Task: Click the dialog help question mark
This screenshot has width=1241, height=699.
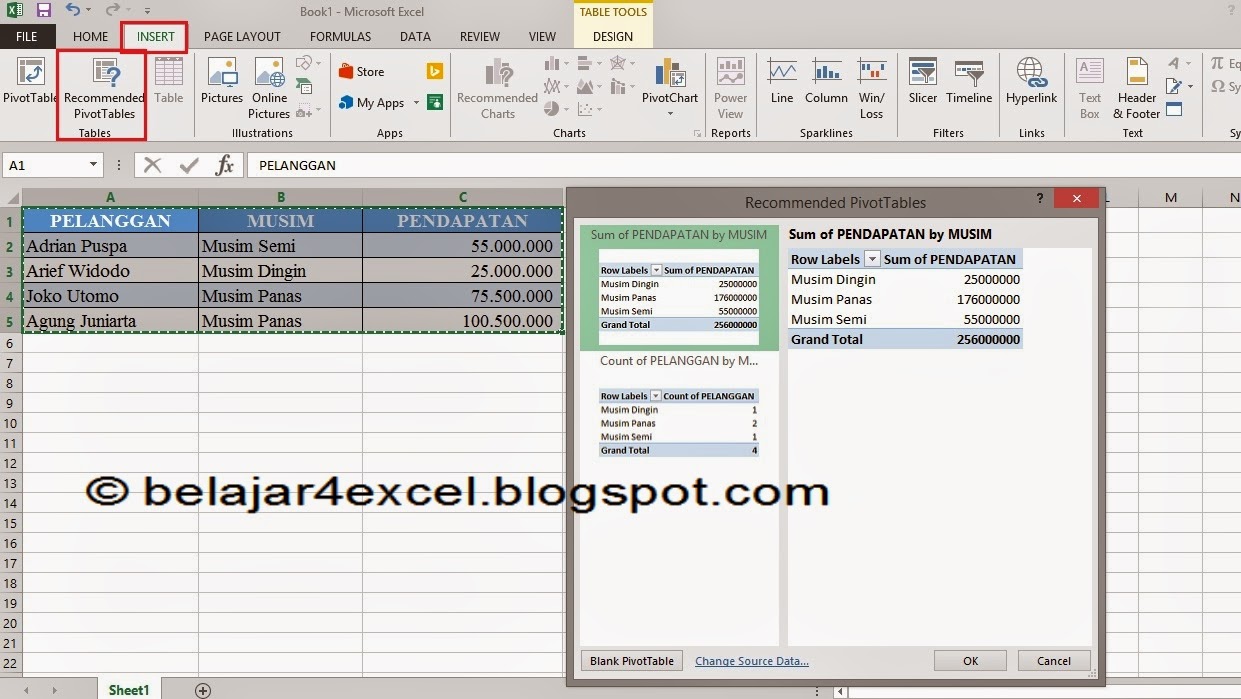Action: click(x=1040, y=199)
